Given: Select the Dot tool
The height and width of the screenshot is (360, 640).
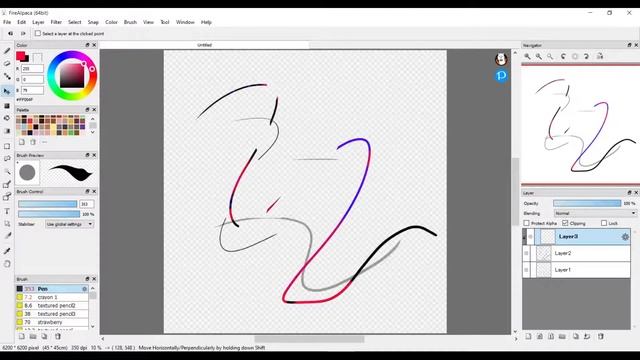Looking at the screenshot, I should (x=7, y=76).
